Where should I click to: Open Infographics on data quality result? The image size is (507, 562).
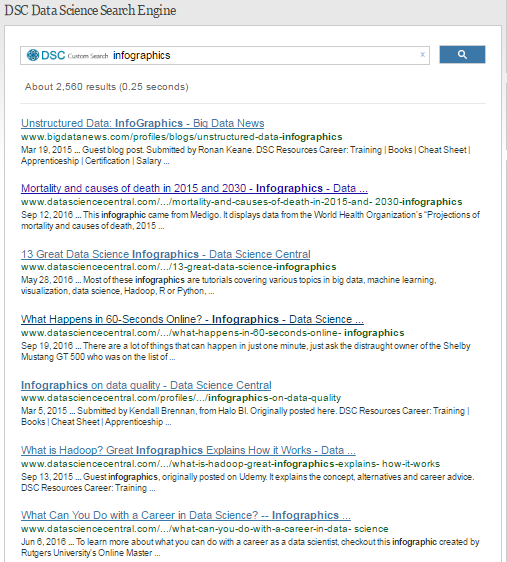146,385
